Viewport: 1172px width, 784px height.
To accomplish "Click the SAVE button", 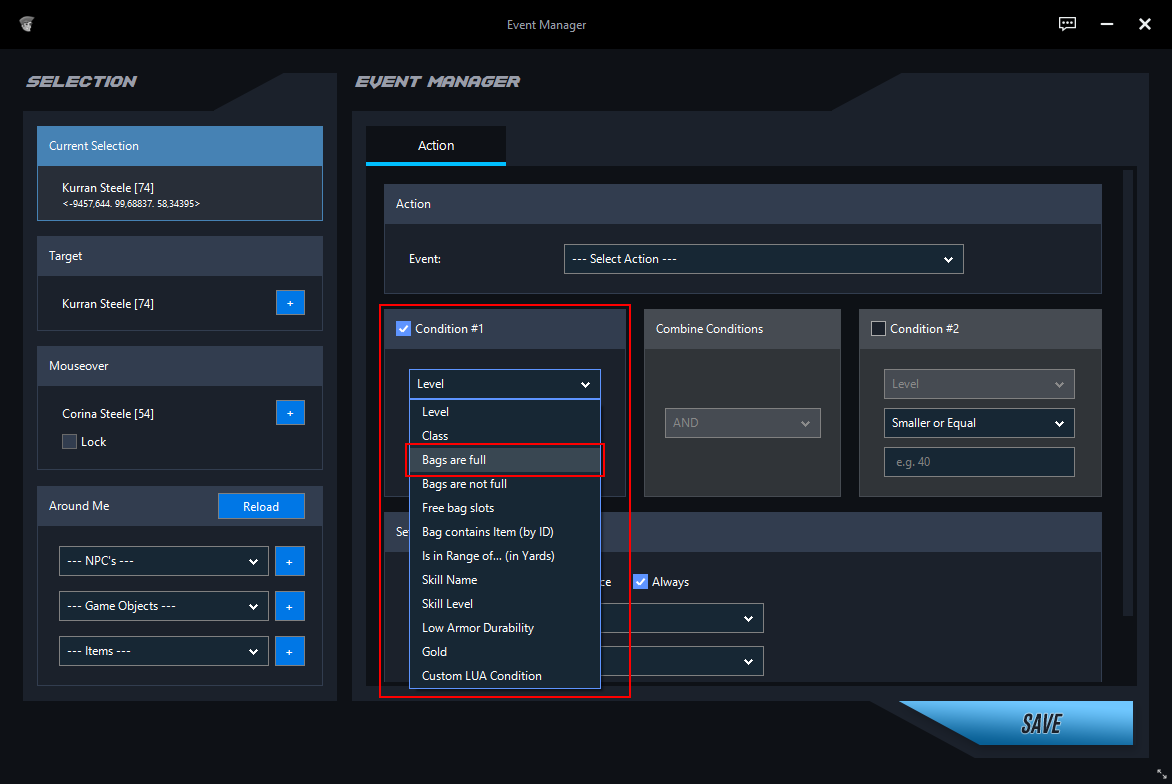I will point(1039,723).
